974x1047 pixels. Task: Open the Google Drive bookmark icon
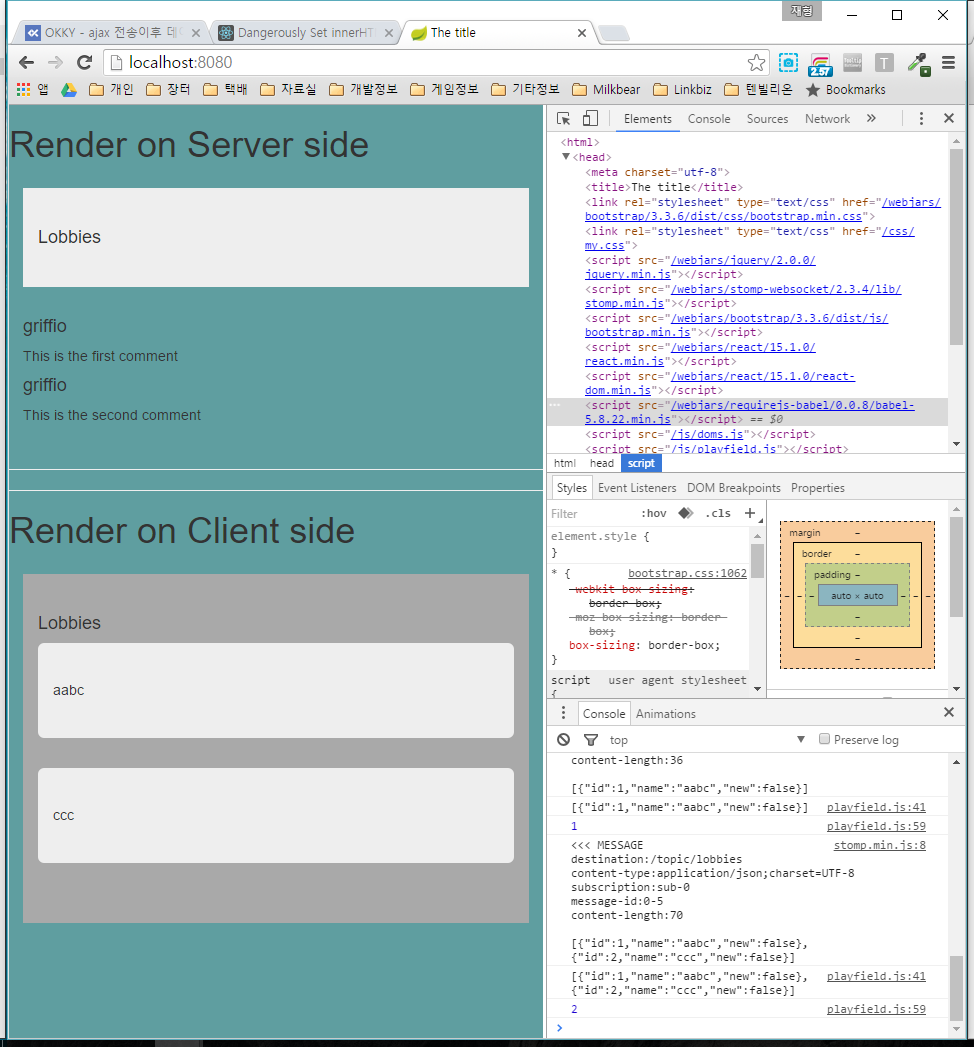pyautogui.click(x=69, y=89)
